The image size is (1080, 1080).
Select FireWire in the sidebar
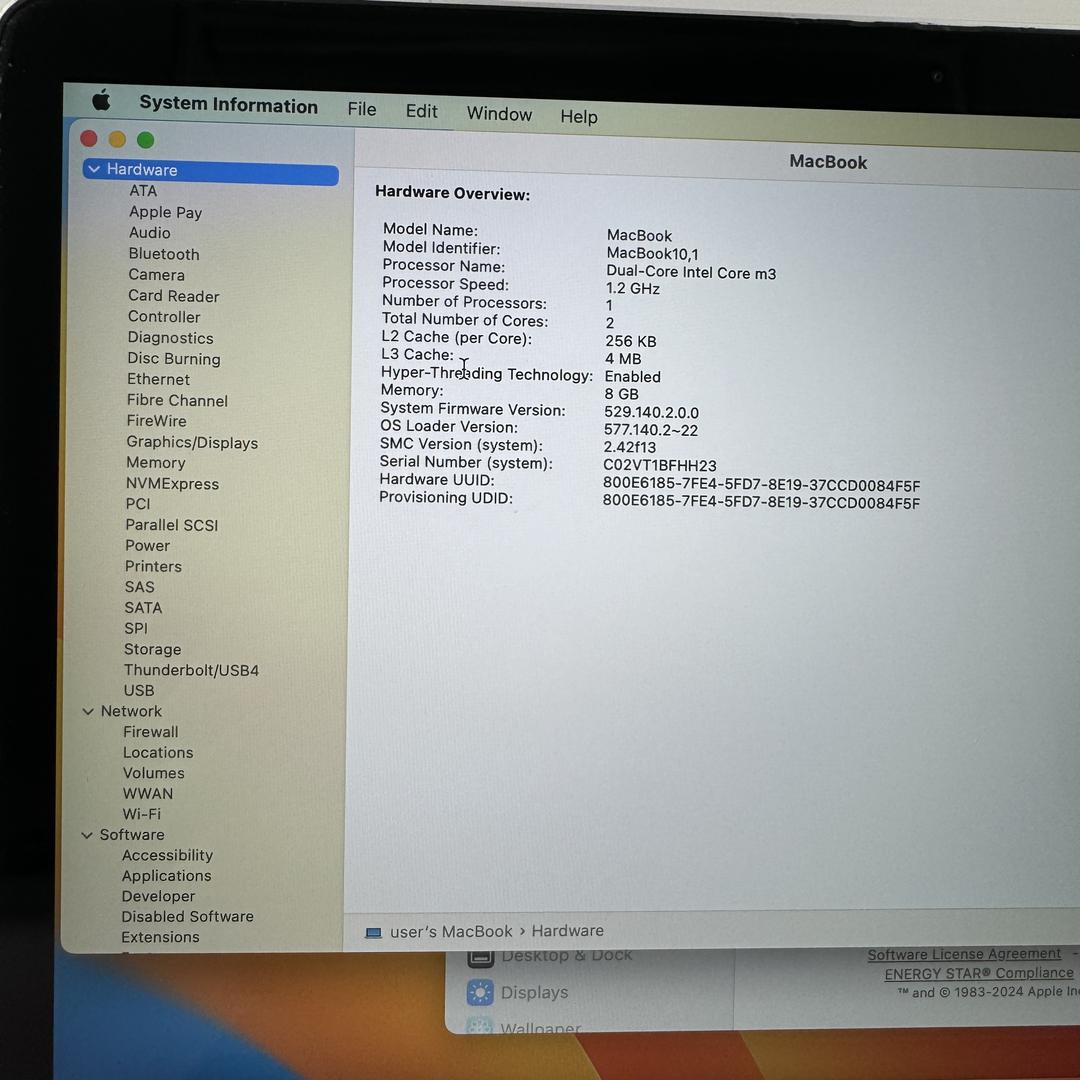pos(156,421)
